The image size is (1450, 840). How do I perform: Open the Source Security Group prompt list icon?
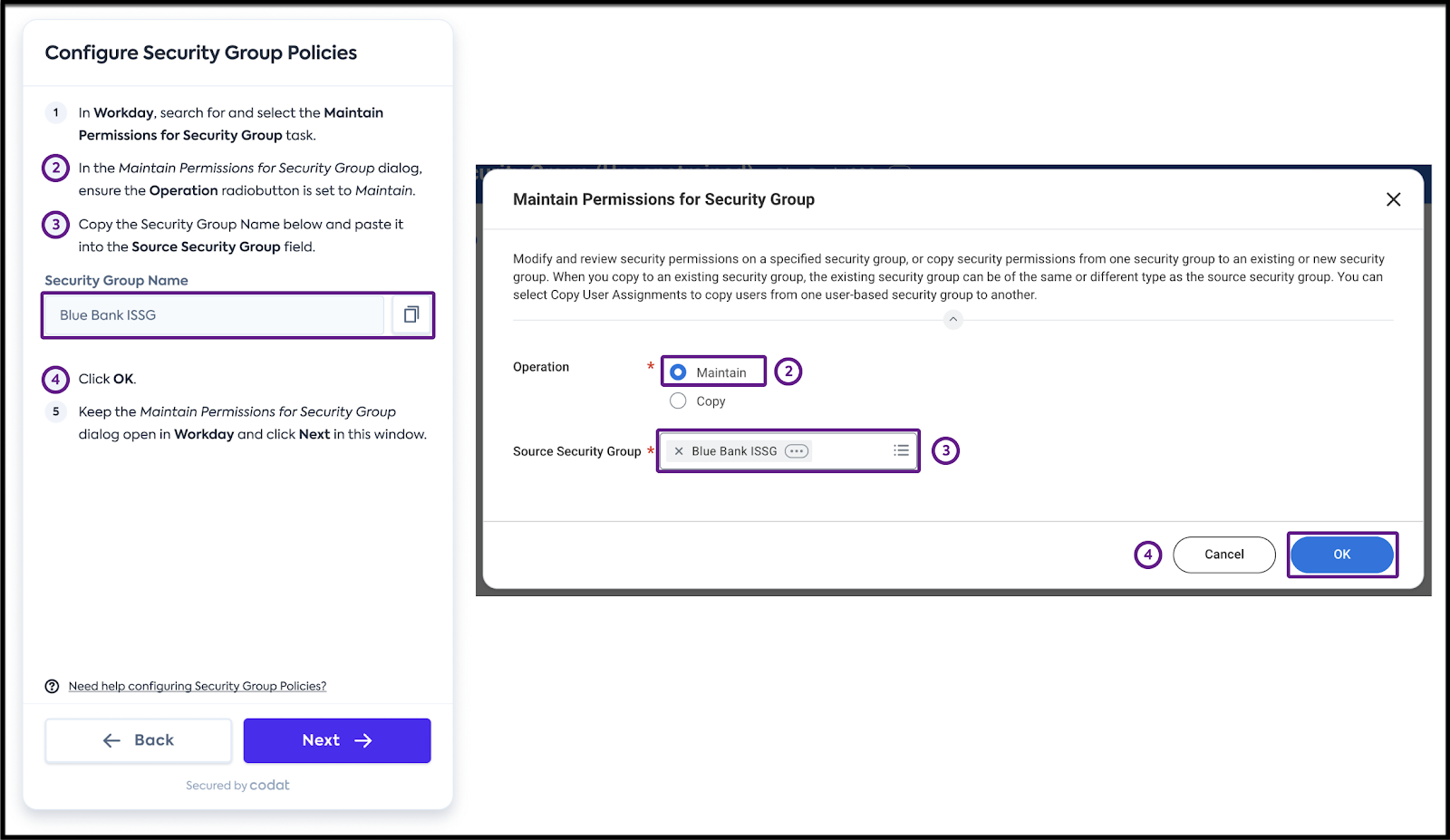[x=901, y=450]
